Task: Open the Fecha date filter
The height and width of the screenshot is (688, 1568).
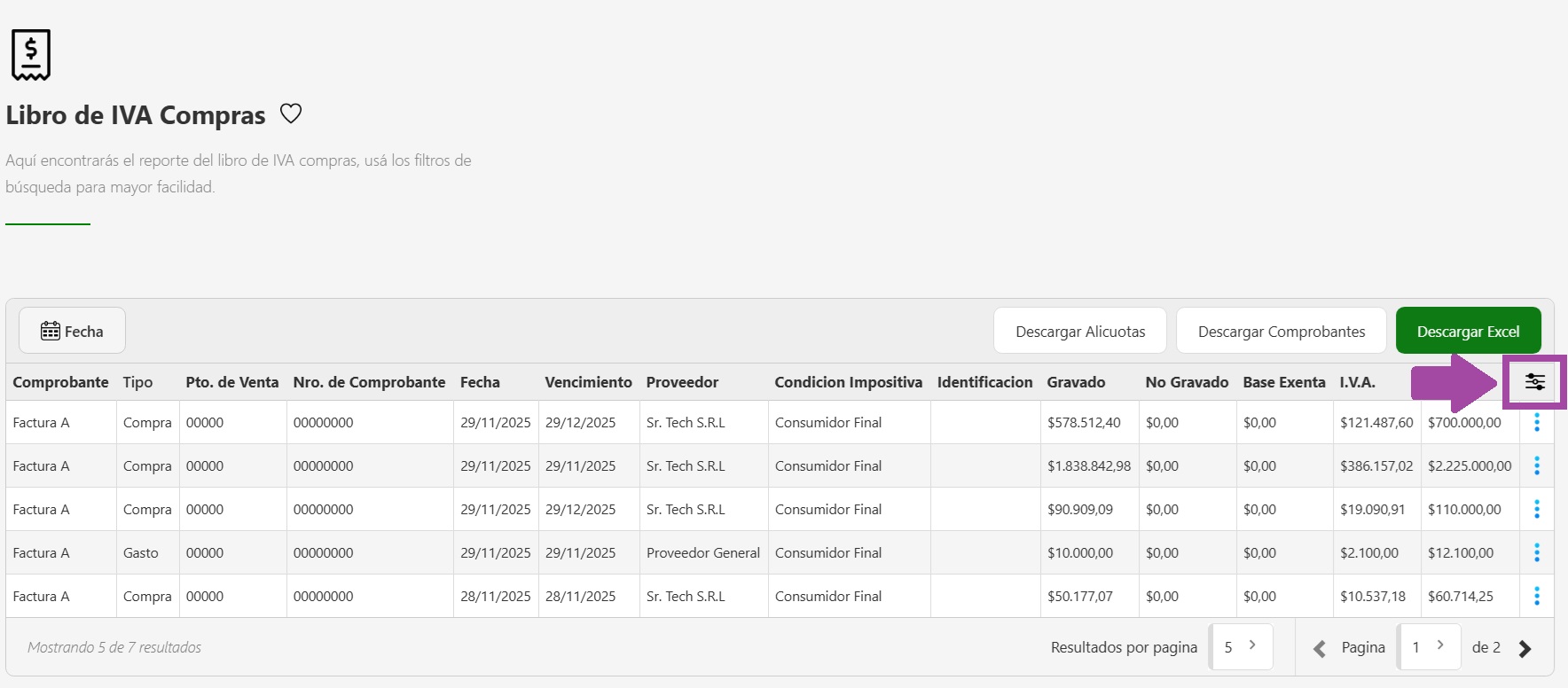Action: tap(72, 332)
